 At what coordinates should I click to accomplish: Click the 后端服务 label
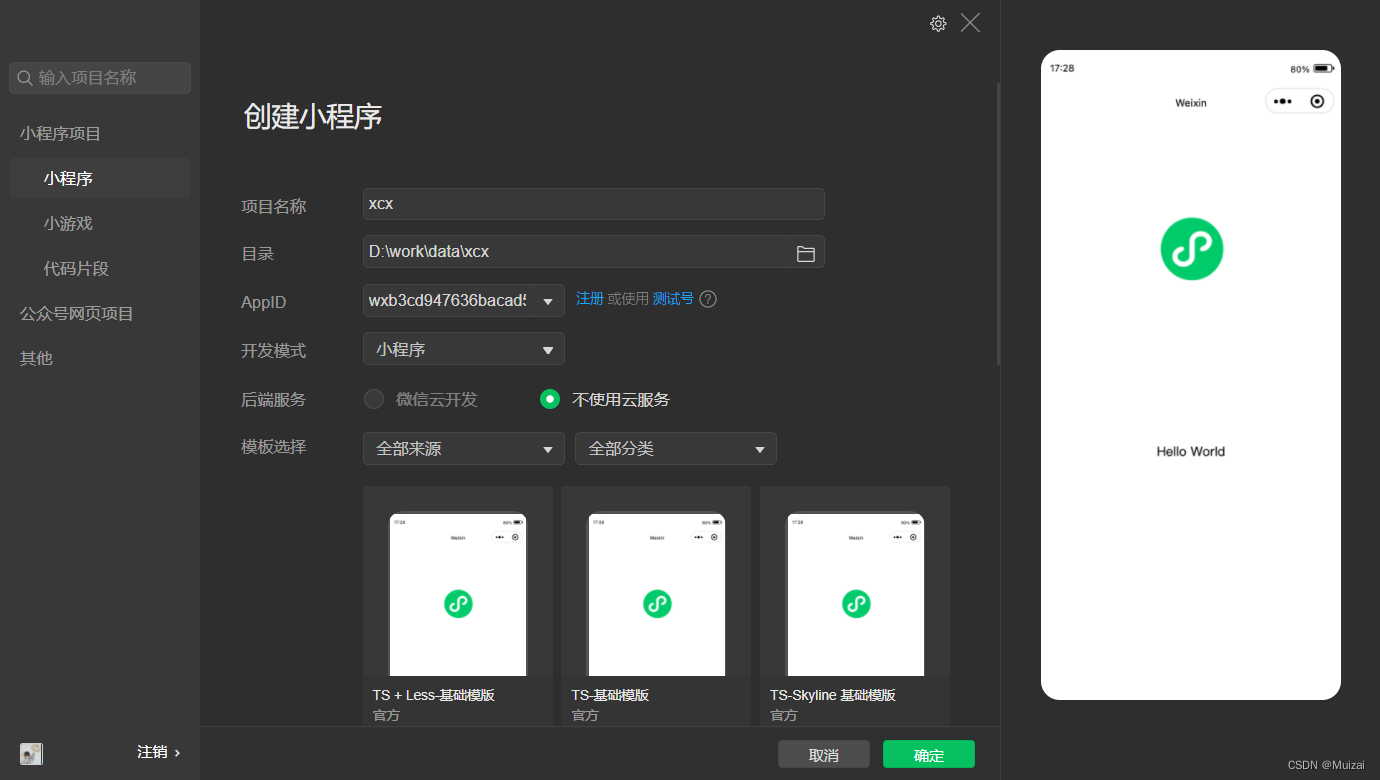click(274, 399)
